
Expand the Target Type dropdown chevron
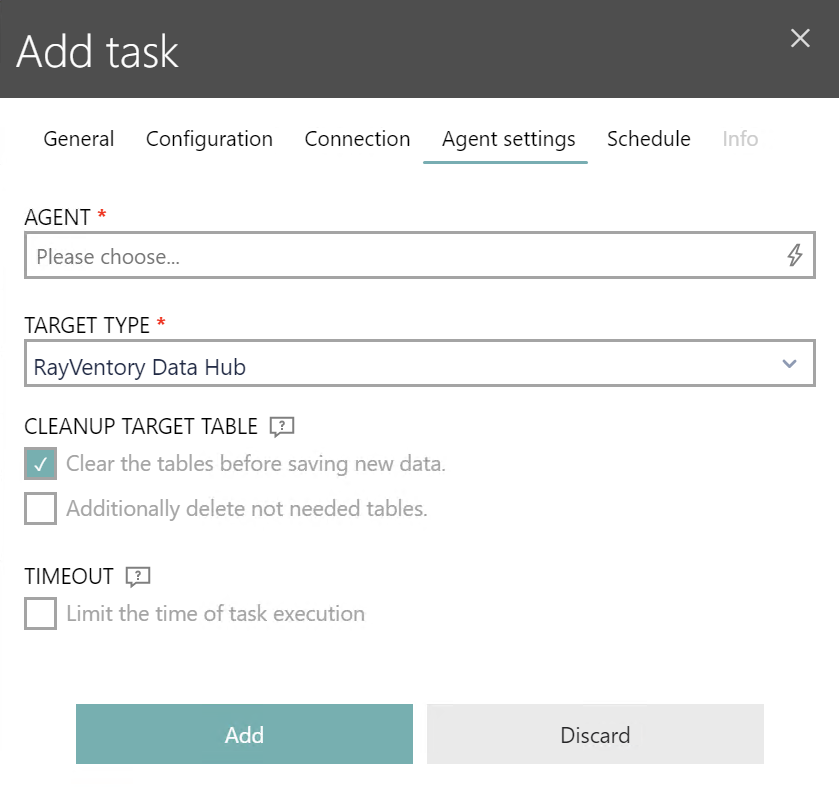[x=789, y=364]
